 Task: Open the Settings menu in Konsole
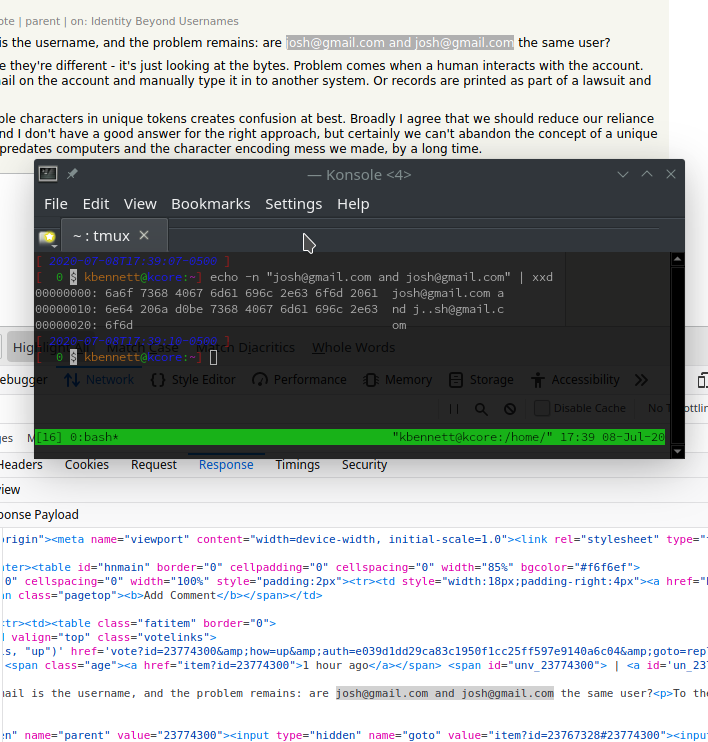(x=293, y=204)
